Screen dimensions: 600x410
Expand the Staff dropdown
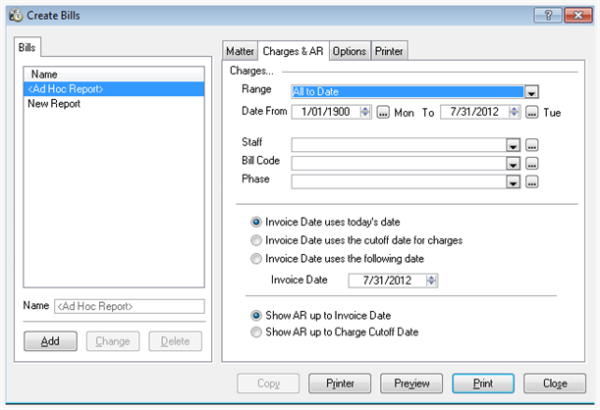pos(513,145)
